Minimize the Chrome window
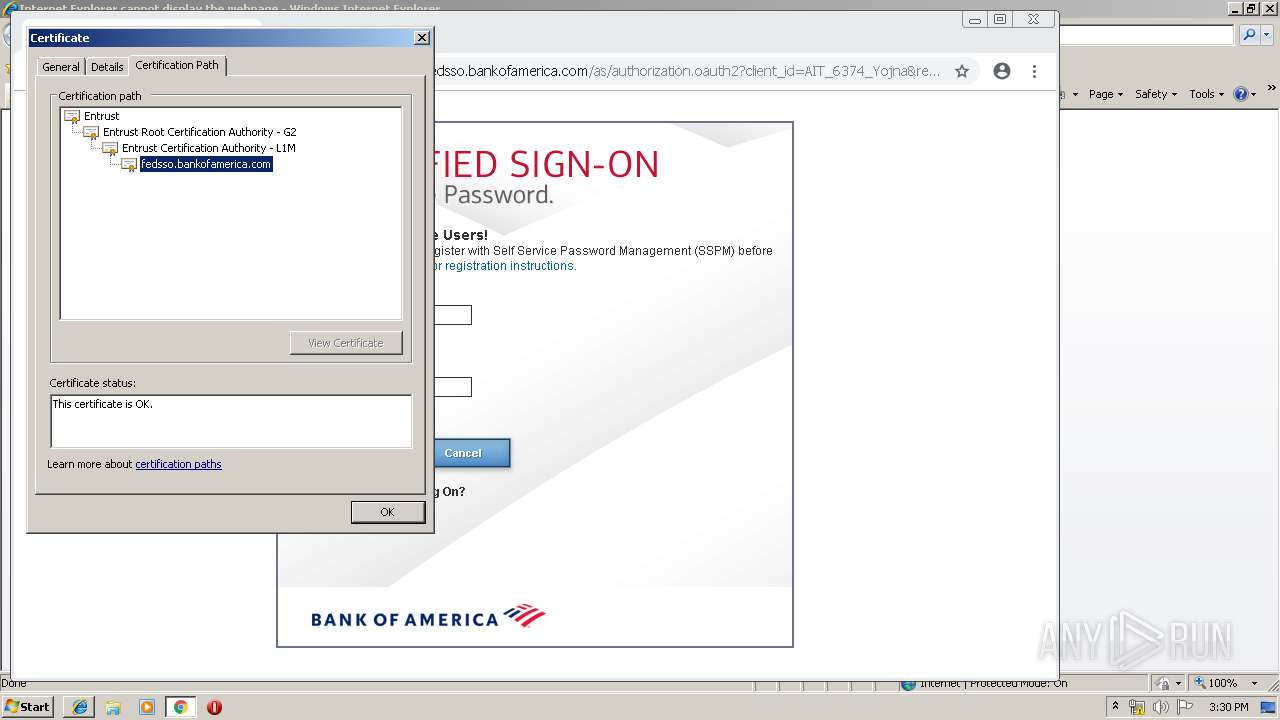 pos(975,20)
